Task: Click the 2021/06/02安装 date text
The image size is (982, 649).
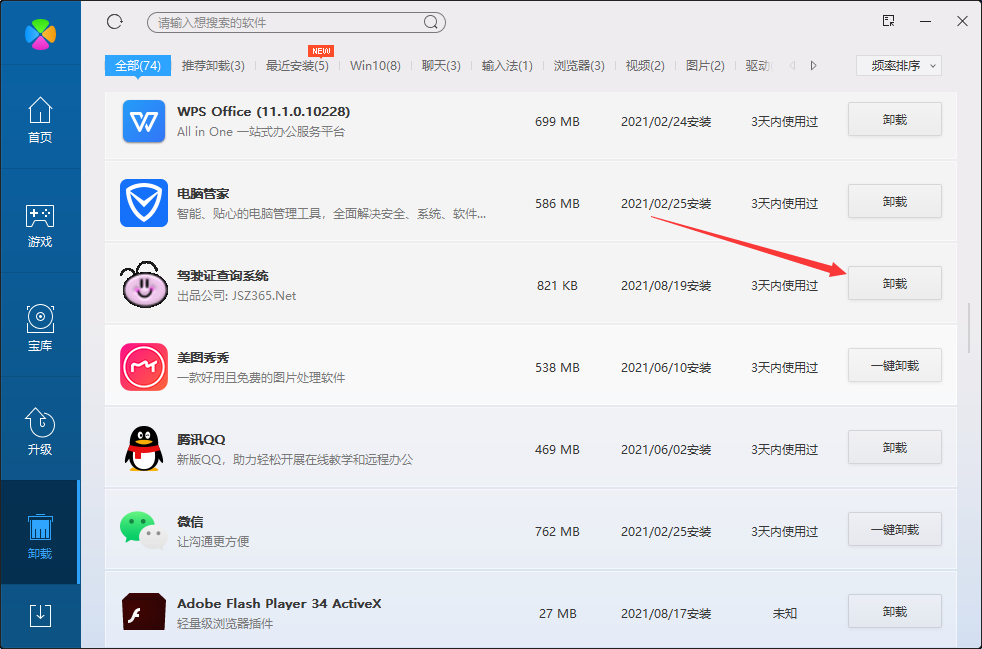Action: pos(666,450)
